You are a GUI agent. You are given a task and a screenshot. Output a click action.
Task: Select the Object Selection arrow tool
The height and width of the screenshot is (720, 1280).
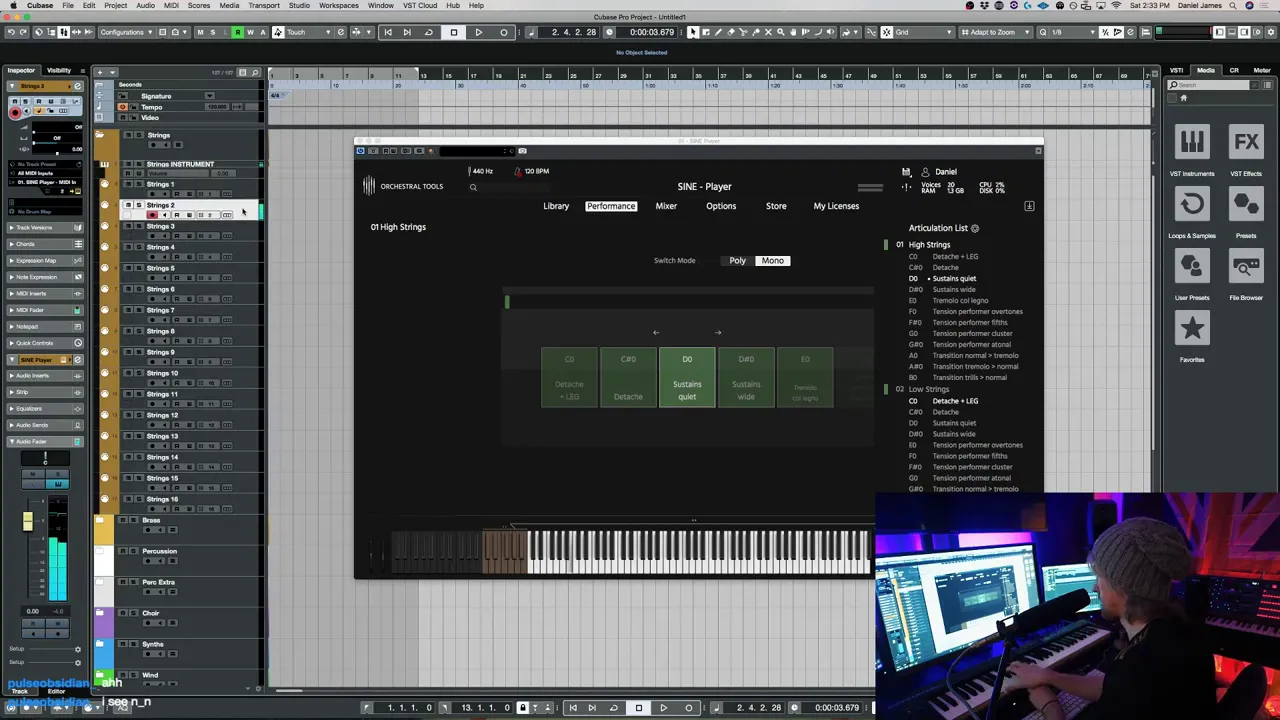[x=693, y=32]
